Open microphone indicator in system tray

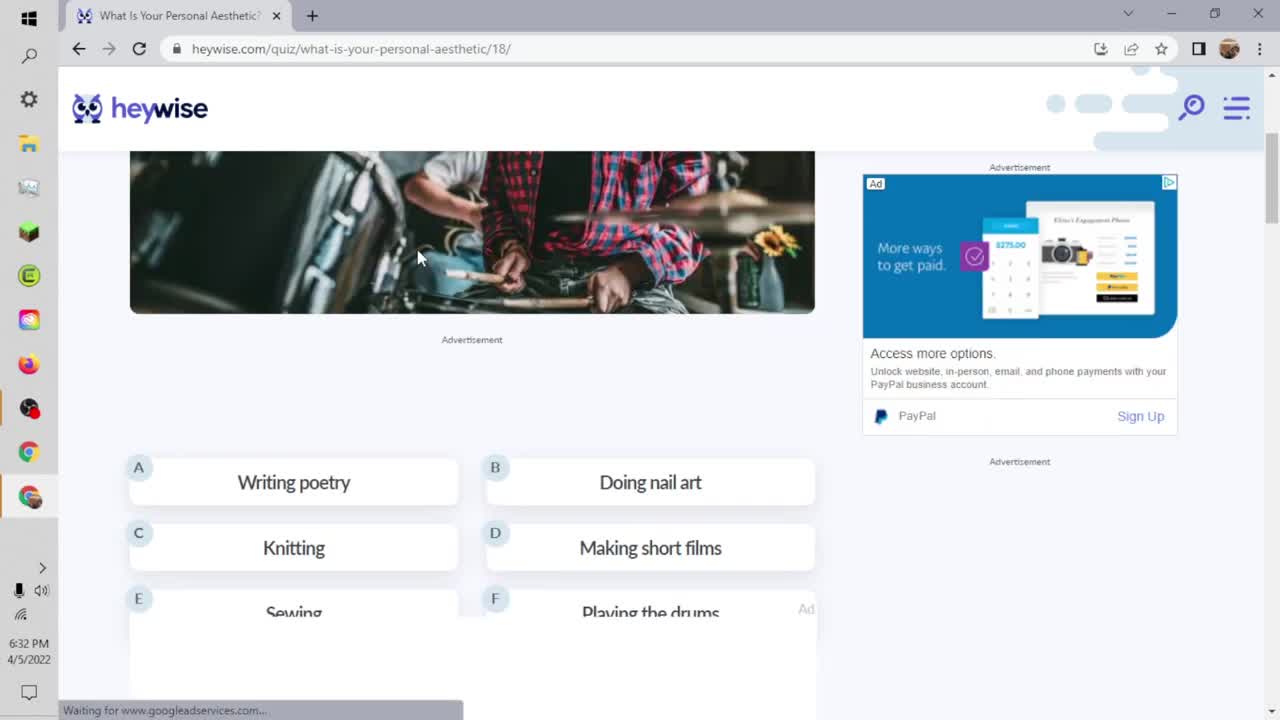pyautogui.click(x=18, y=590)
